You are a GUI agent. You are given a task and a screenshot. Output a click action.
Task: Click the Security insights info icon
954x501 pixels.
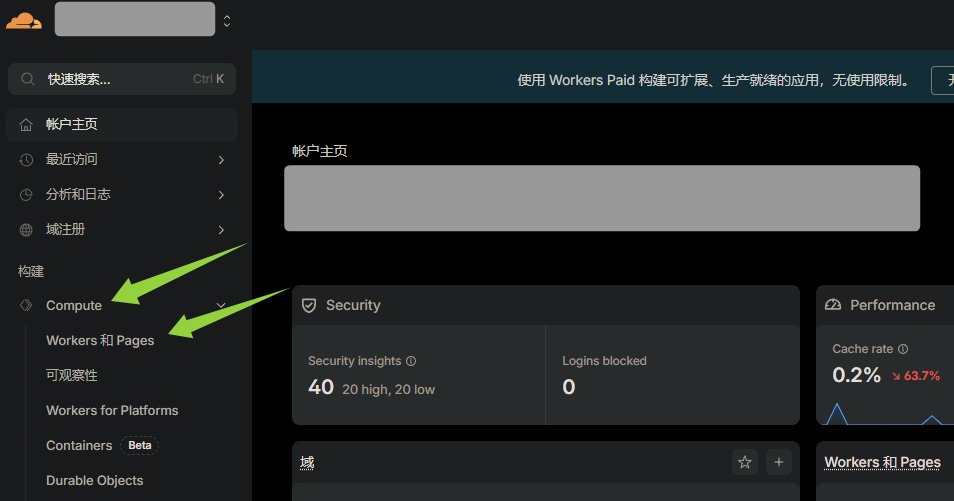pyautogui.click(x=411, y=361)
